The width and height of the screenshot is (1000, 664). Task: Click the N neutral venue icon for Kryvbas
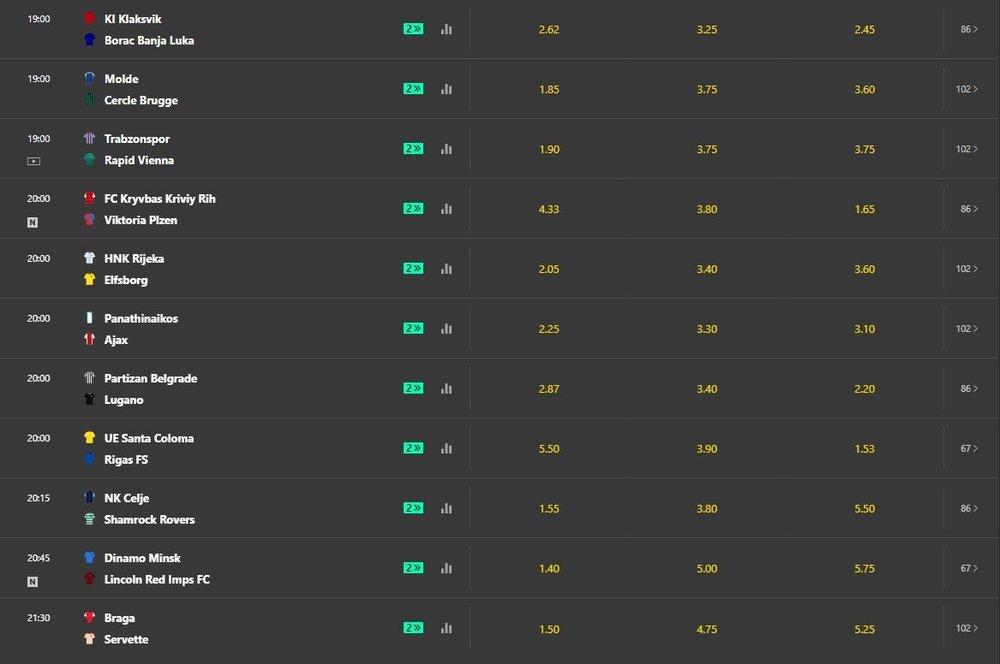pyautogui.click(x=33, y=223)
